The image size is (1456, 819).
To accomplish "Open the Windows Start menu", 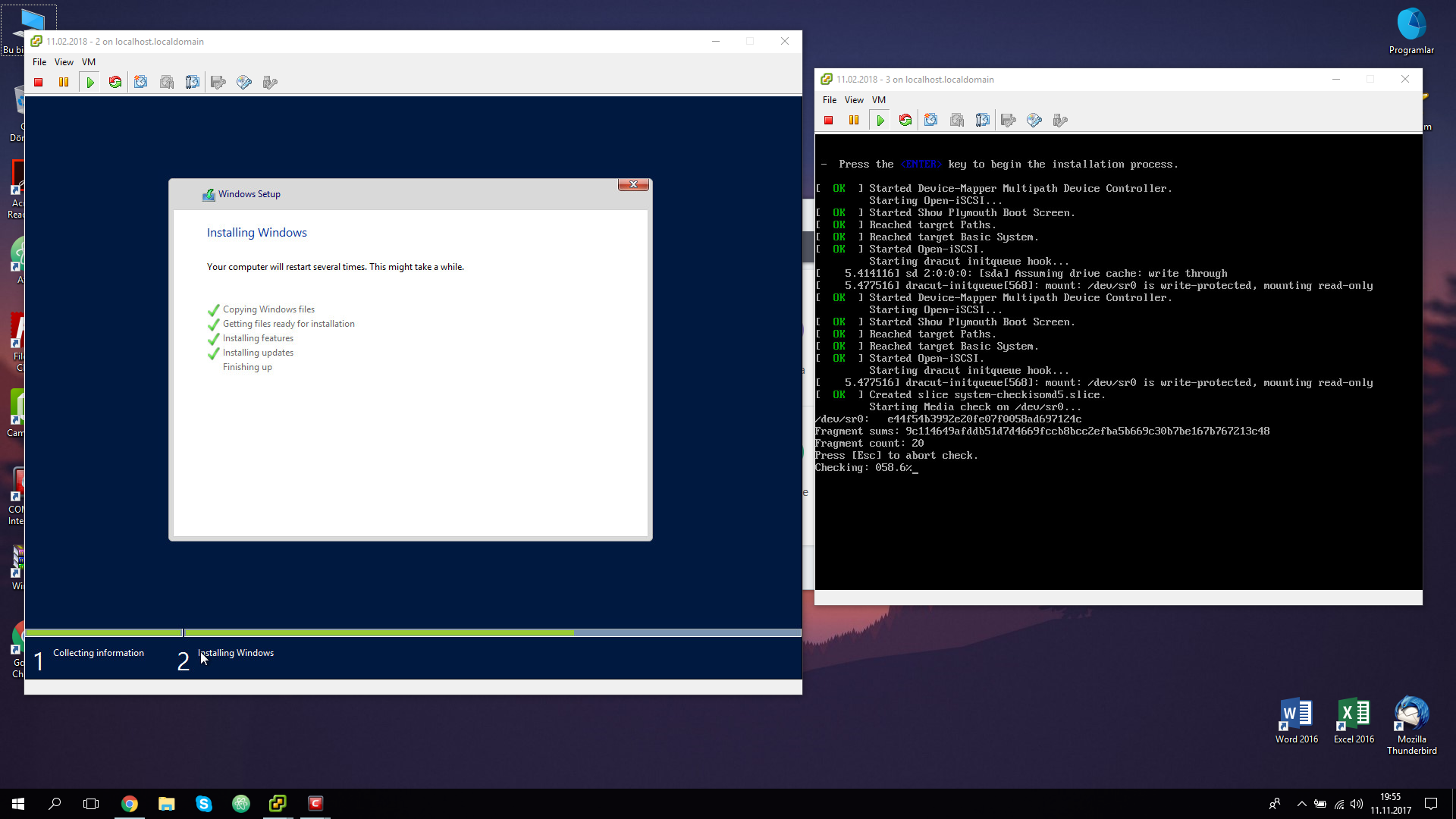I will pyautogui.click(x=18, y=804).
